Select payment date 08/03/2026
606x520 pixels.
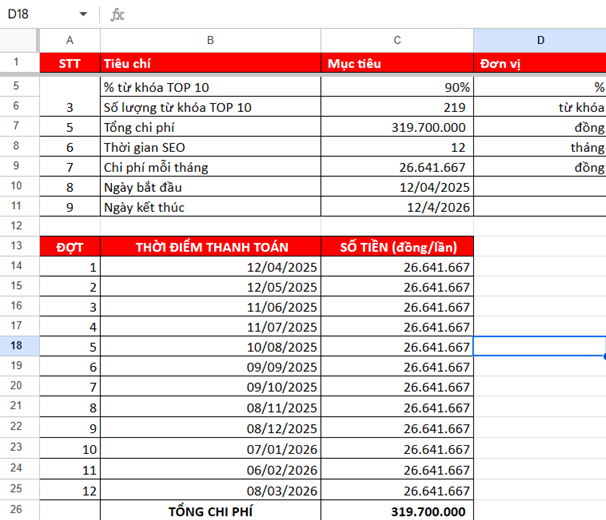click(x=211, y=491)
